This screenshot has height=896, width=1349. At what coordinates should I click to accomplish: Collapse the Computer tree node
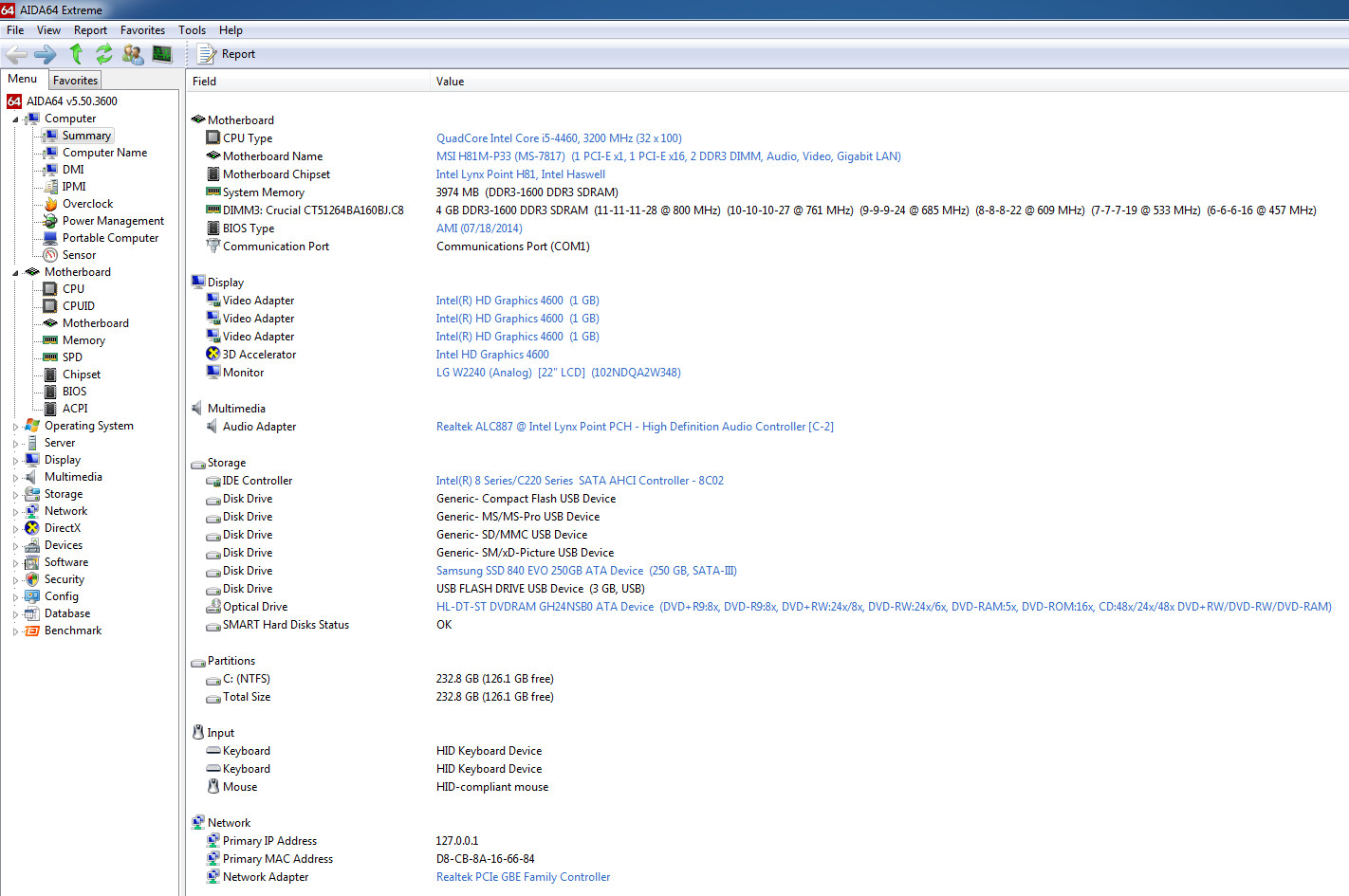point(15,119)
